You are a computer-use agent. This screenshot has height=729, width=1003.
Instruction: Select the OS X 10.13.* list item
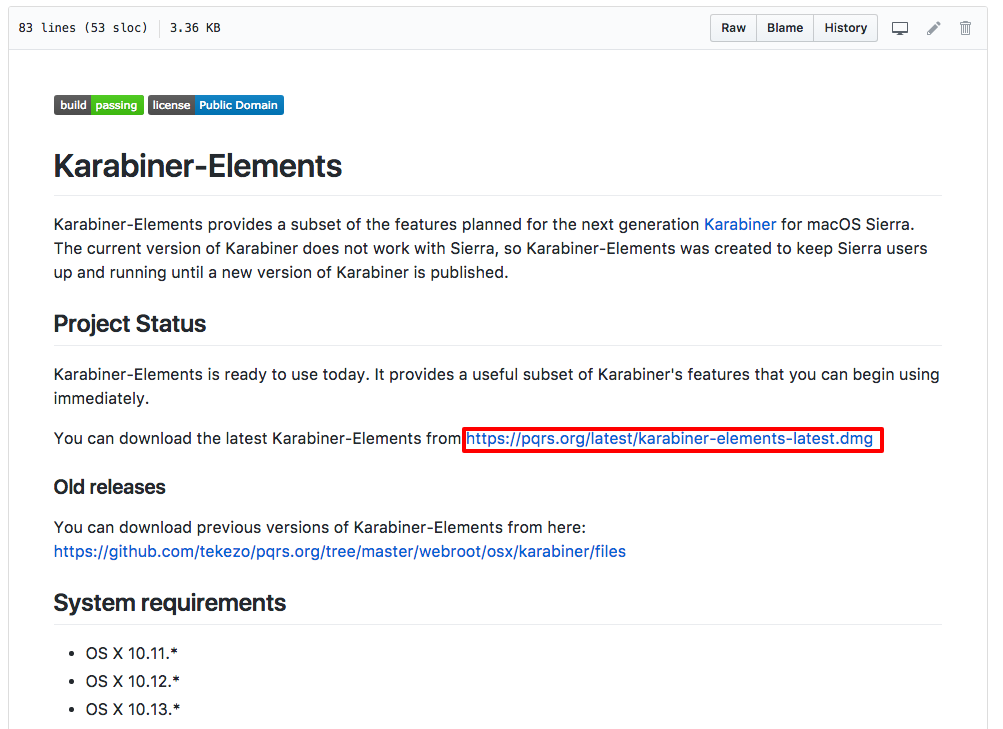pyautogui.click(x=133, y=710)
